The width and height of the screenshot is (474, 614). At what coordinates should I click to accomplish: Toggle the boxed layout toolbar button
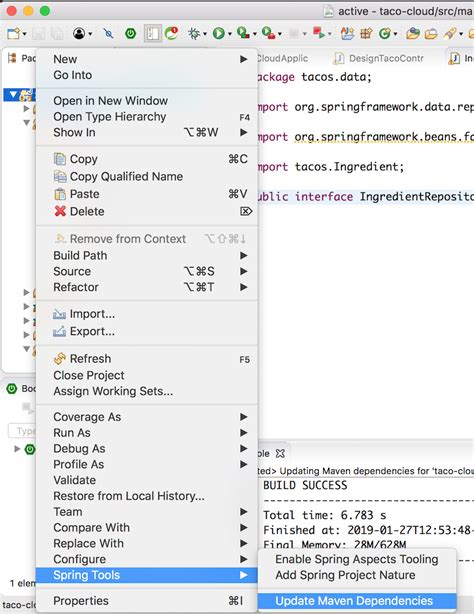[152, 33]
